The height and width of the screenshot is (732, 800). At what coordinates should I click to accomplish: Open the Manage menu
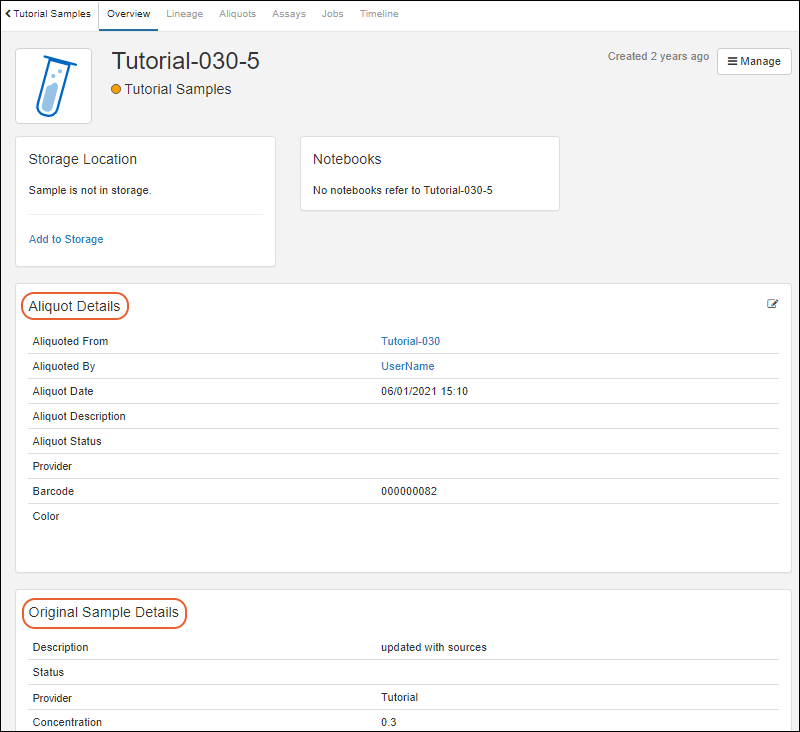pos(754,61)
